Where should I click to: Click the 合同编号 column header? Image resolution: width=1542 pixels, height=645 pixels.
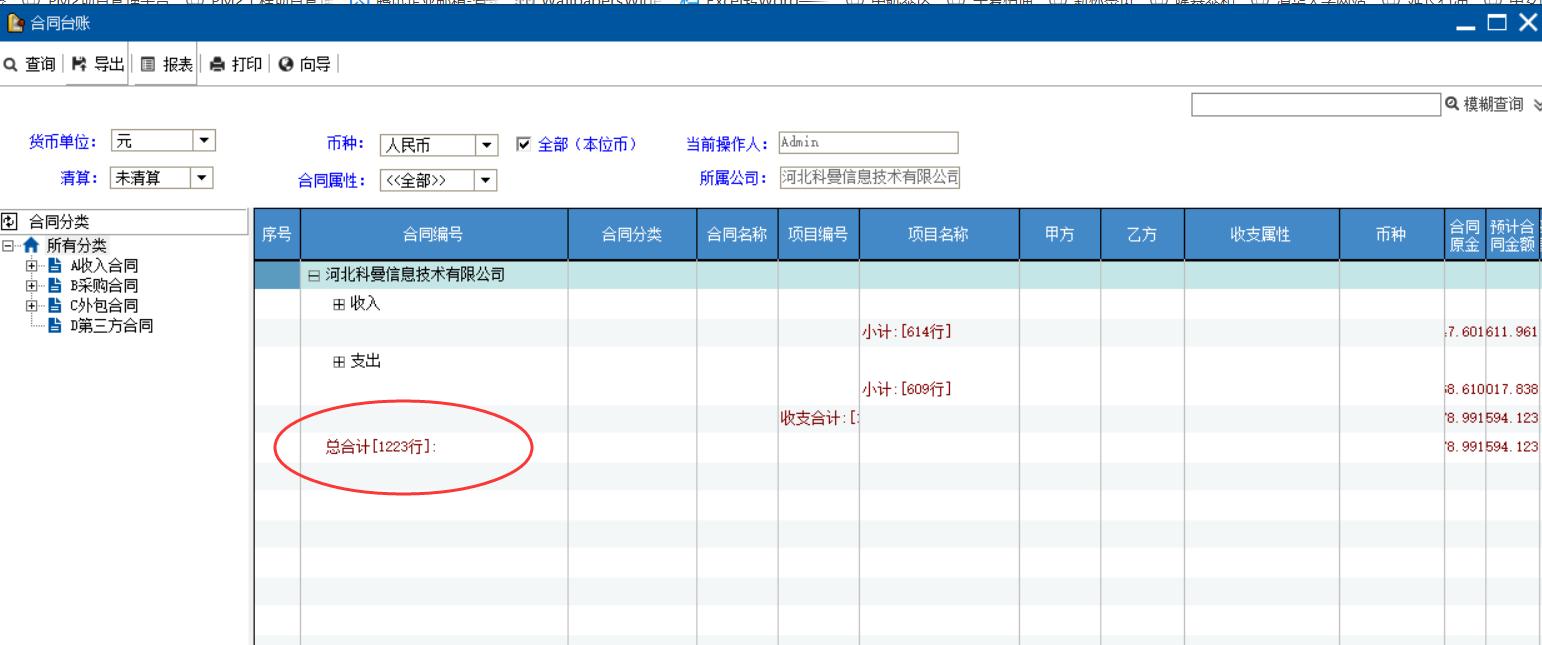(433, 235)
